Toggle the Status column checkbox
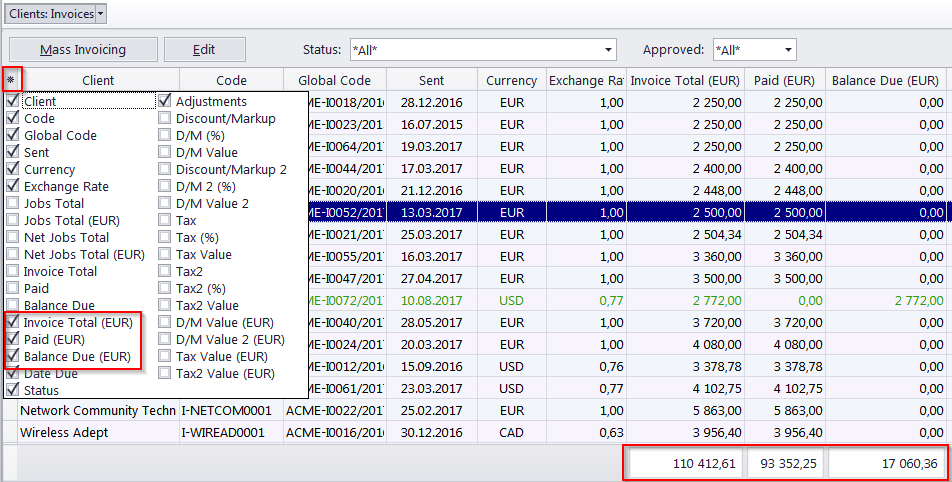The image size is (952, 482). click(12, 390)
